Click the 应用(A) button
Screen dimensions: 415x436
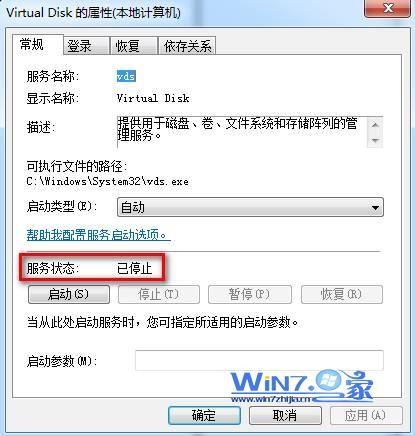366,415
